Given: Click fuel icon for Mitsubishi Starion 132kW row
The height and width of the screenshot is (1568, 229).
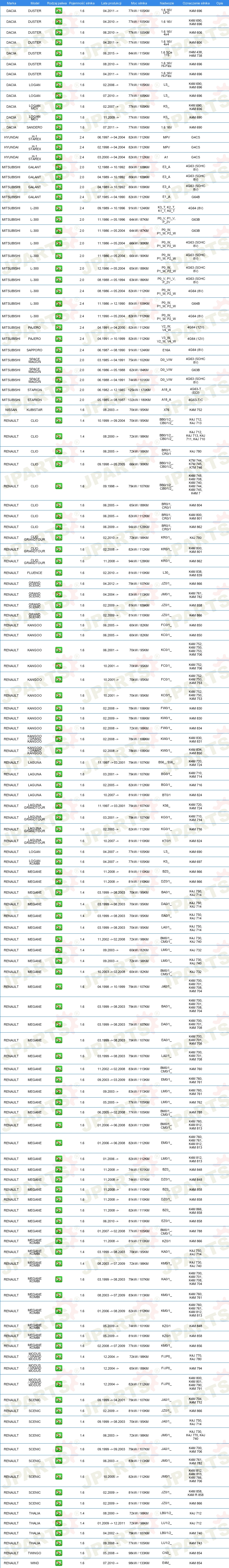Looking at the screenshot, I should (59, 400).
